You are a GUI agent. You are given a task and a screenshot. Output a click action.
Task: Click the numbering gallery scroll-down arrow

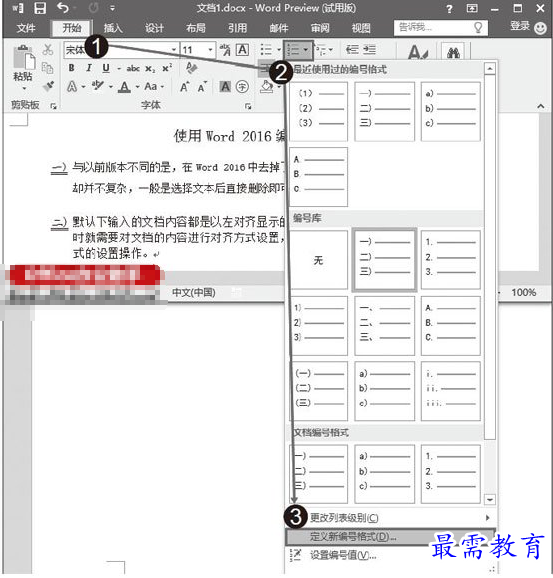[x=490, y=500]
